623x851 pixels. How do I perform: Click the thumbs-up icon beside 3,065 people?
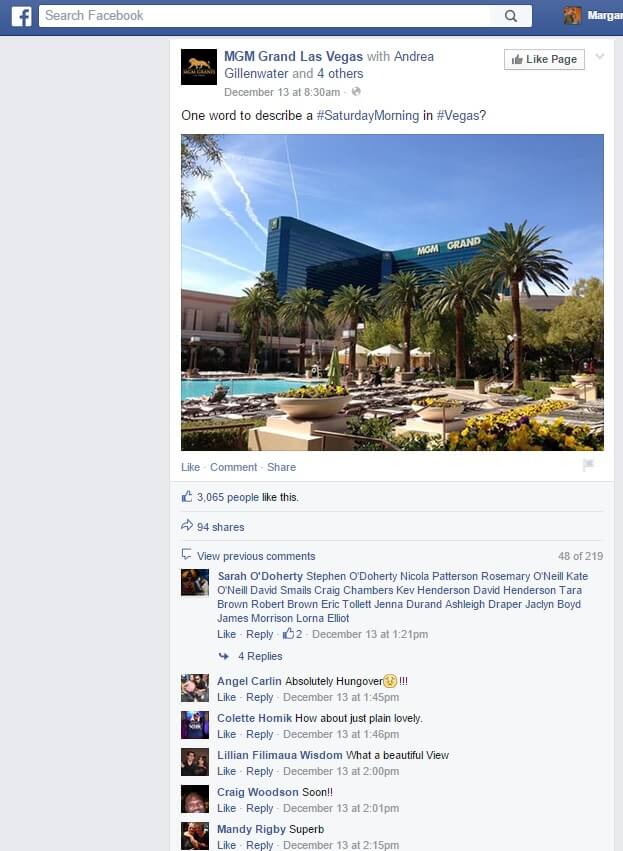coord(187,496)
